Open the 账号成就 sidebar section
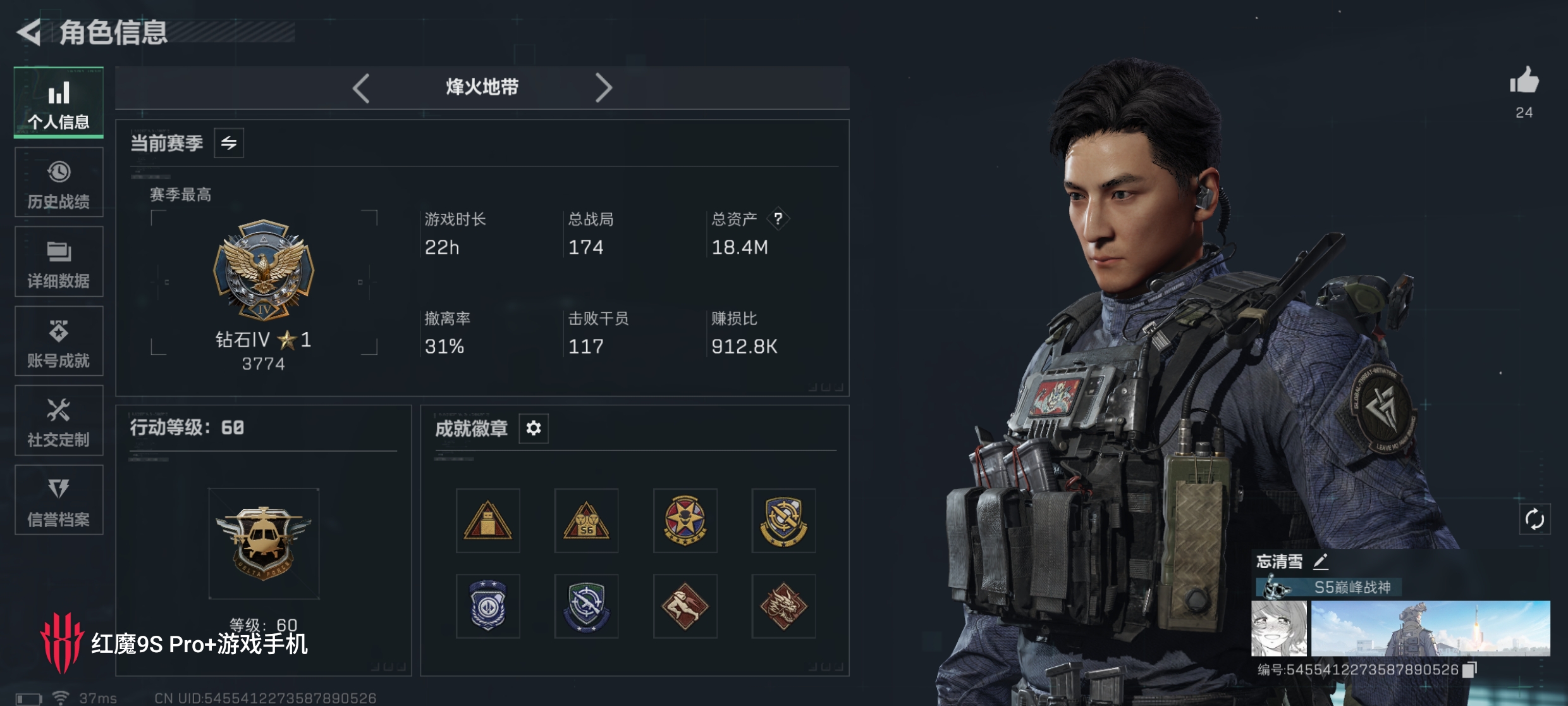The width and height of the screenshot is (1568, 706). (x=59, y=342)
